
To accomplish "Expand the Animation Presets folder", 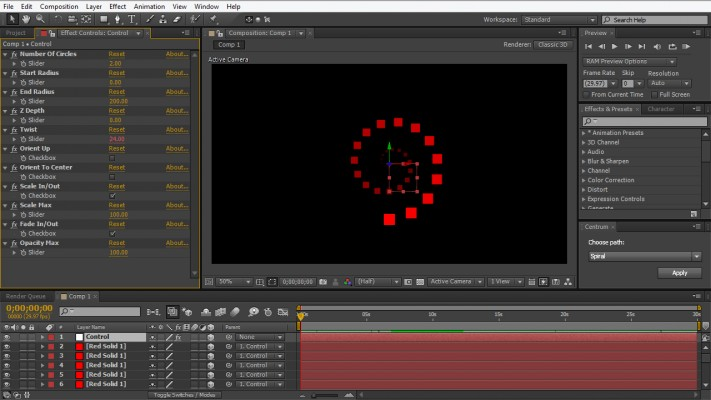I will [585, 132].
